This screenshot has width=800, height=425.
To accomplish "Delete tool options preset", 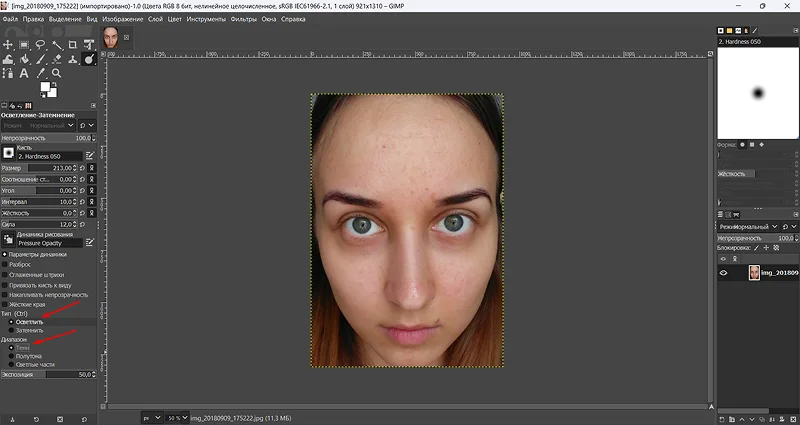I will pos(60,419).
